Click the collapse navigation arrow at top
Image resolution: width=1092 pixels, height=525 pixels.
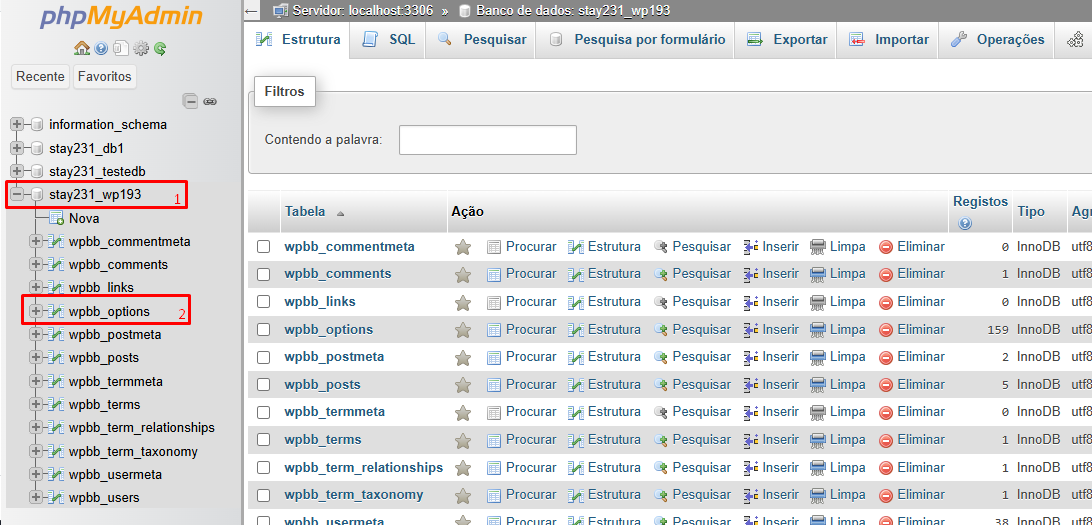[x=251, y=11]
